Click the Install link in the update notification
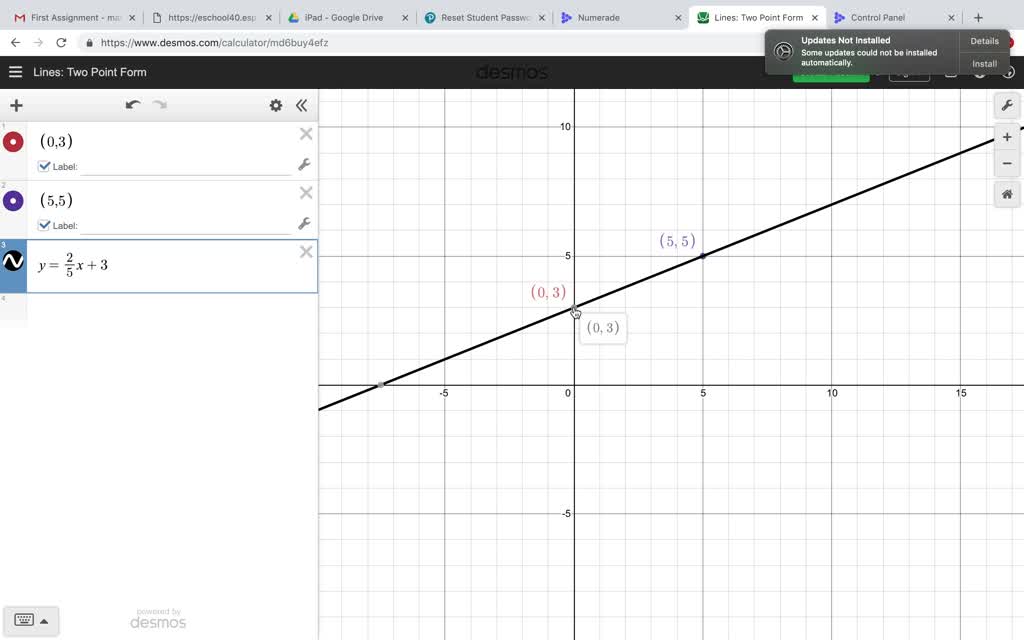The height and width of the screenshot is (640, 1024). tap(984, 63)
